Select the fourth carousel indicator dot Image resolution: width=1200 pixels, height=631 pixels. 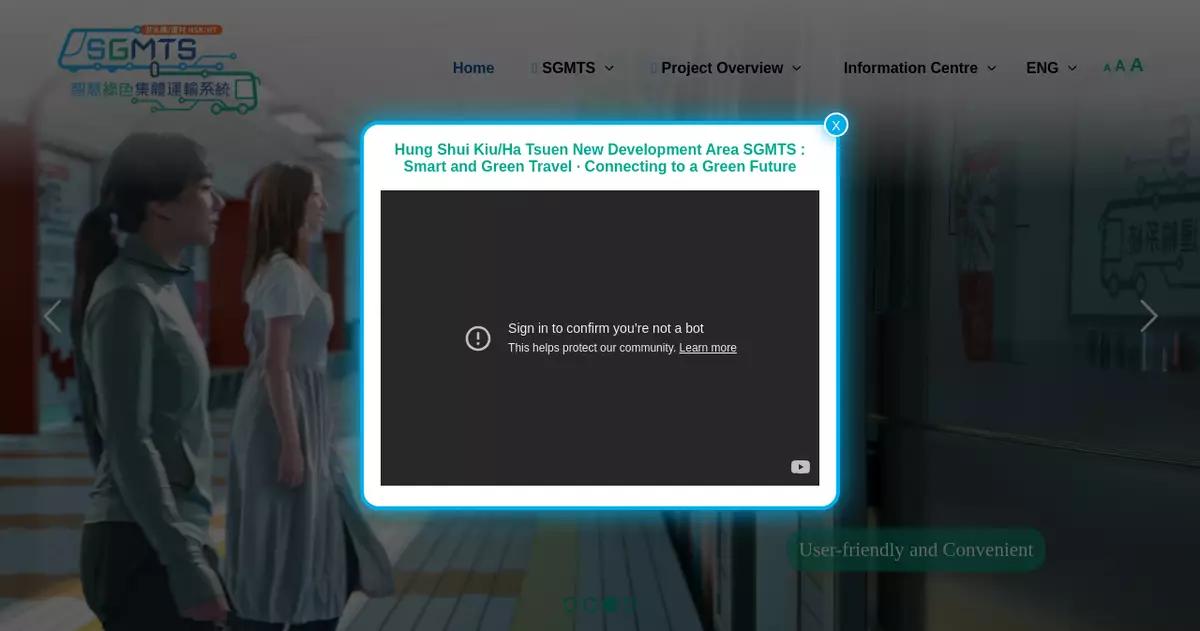tap(630, 604)
